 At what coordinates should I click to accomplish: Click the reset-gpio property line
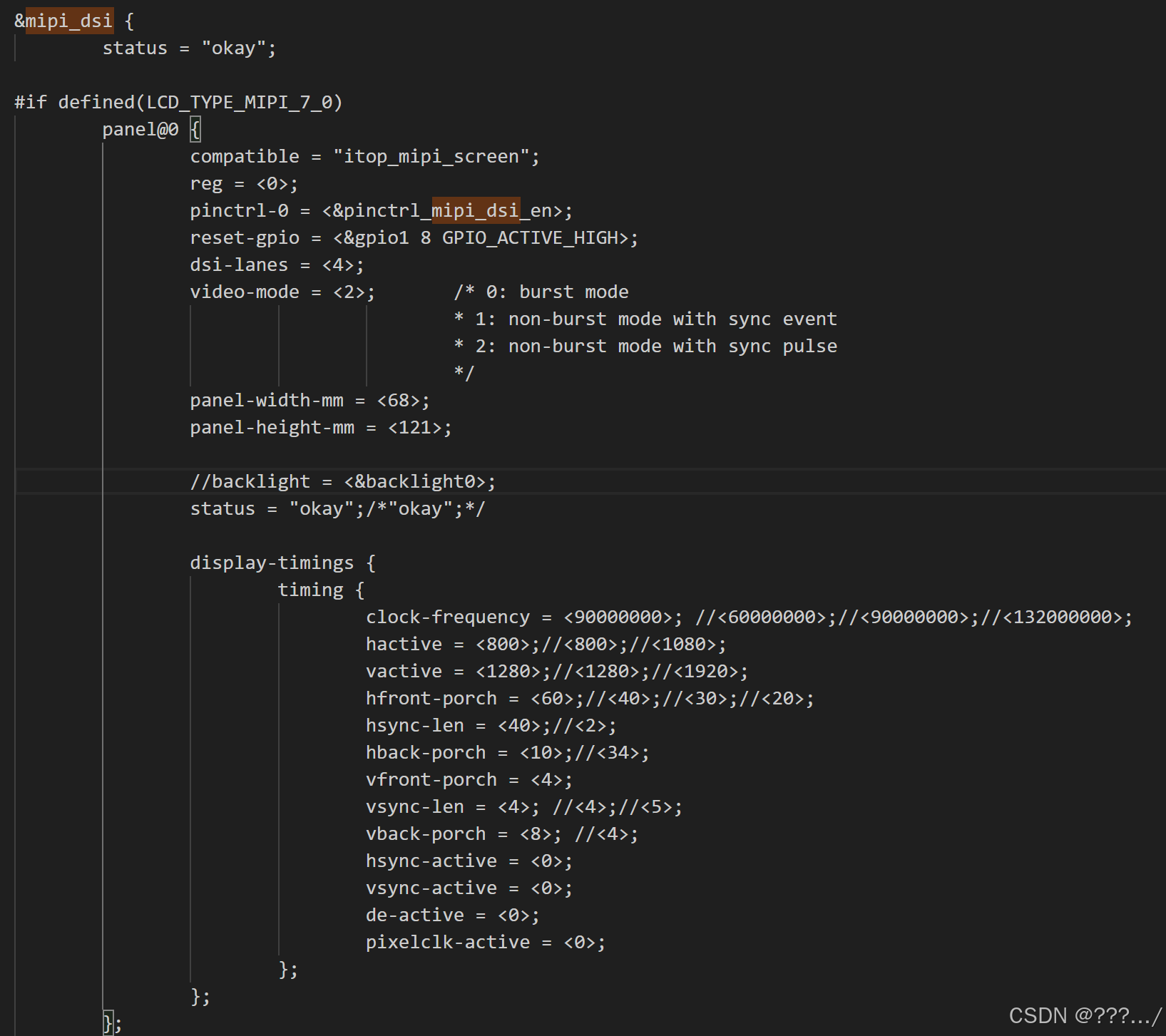point(414,237)
